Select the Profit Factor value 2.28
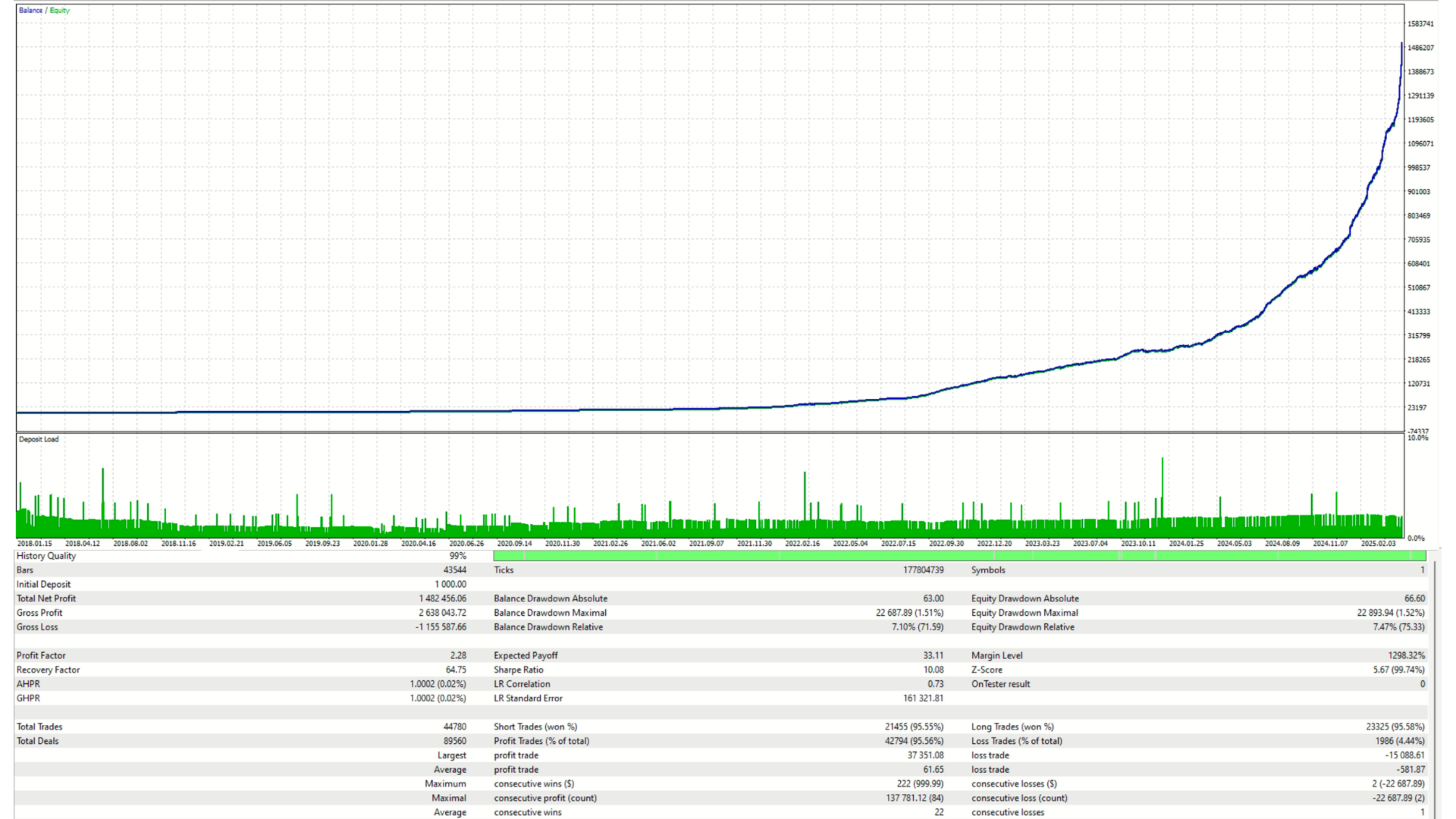Image resolution: width=1456 pixels, height=819 pixels. (458, 656)
